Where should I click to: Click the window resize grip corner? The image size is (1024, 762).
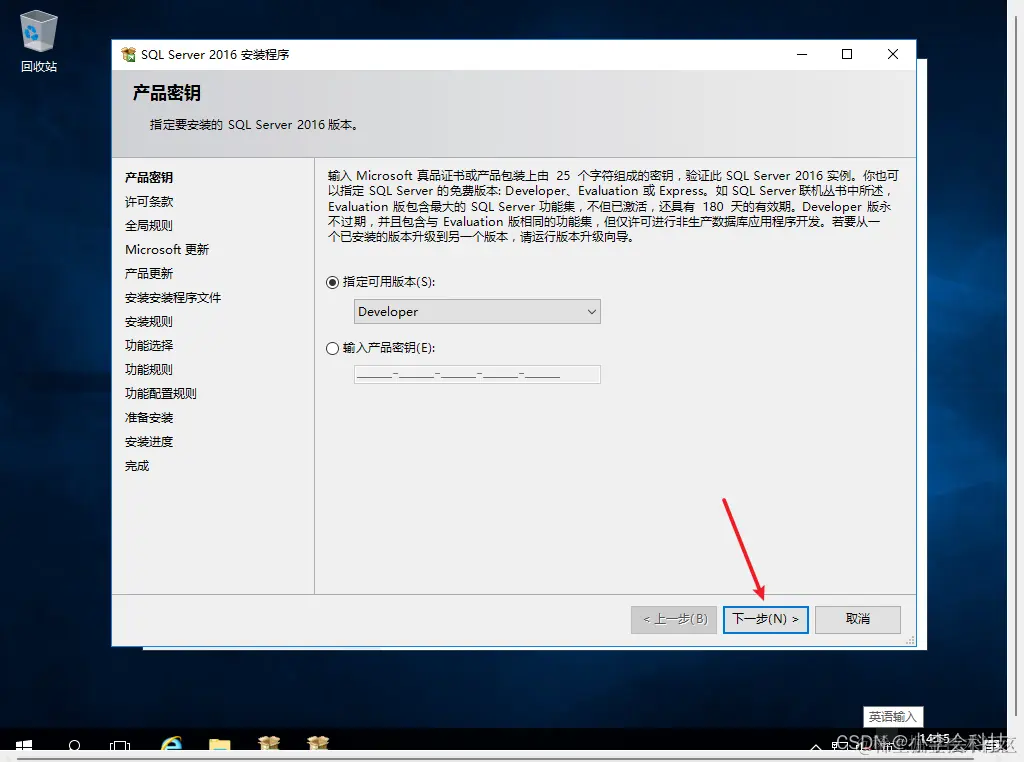(x=910, y=641)
